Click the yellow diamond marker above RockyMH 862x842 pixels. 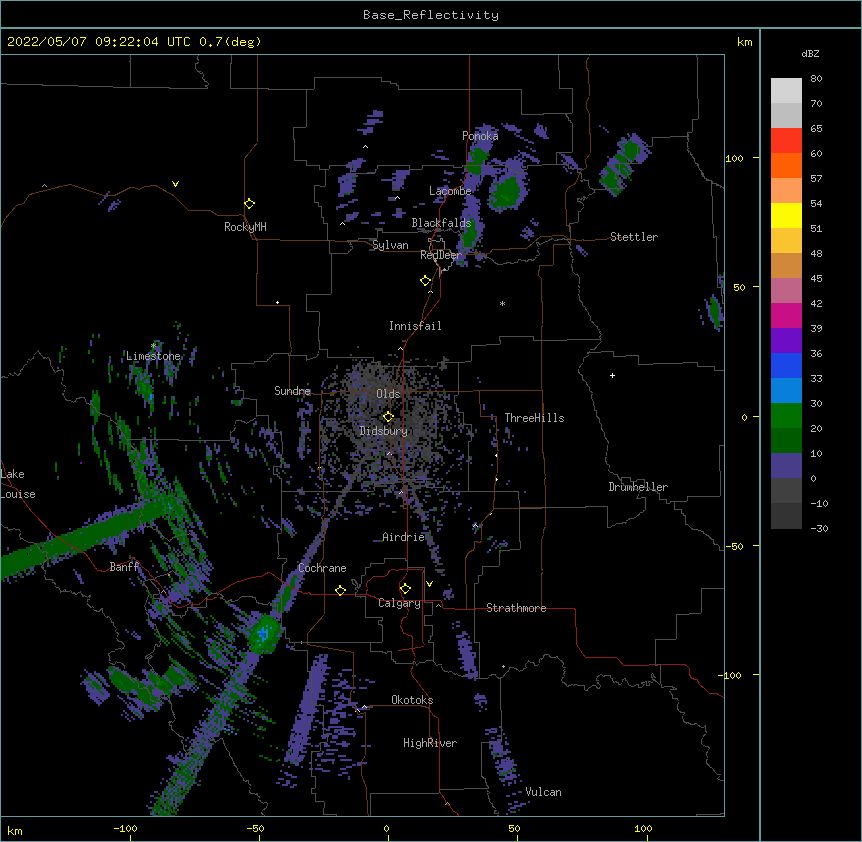pyautogui.click(x=249, y=203)
